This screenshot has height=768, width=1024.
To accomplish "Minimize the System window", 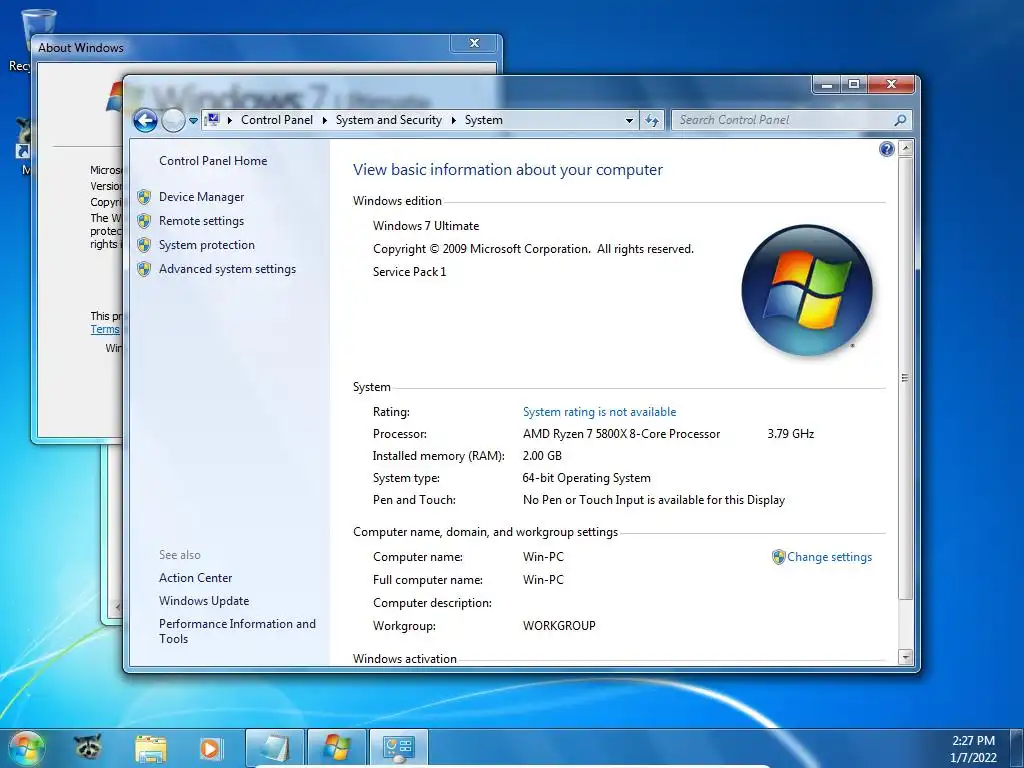I will pyautogui.click(x=826, y=84).
